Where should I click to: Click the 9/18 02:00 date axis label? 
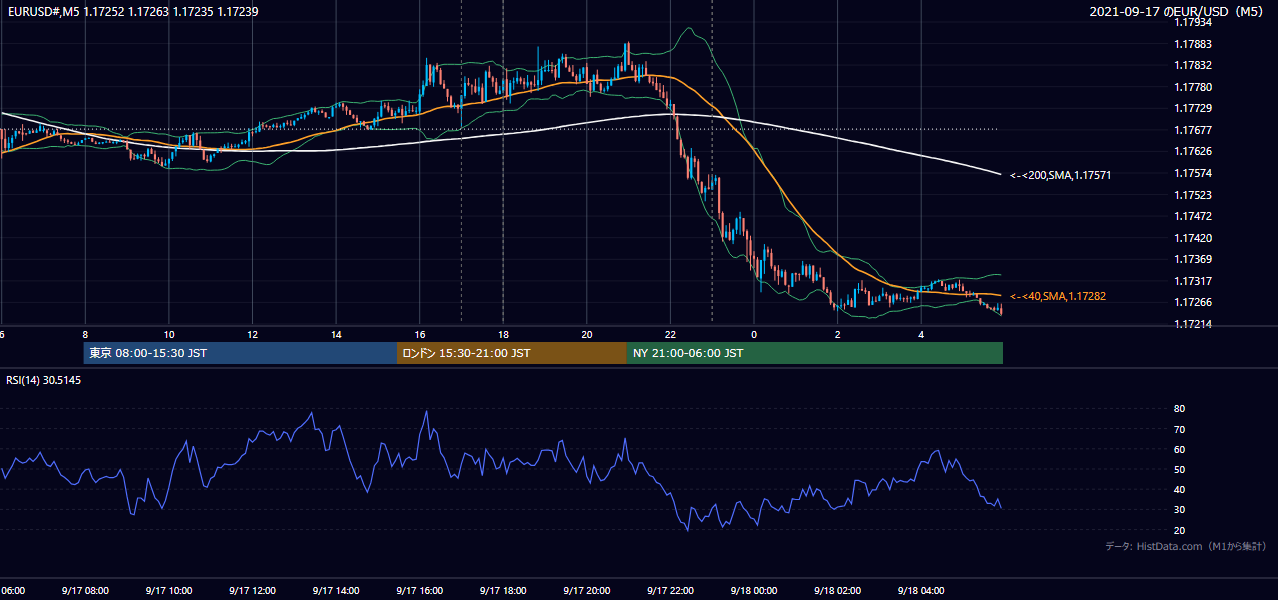coord(837,590)
